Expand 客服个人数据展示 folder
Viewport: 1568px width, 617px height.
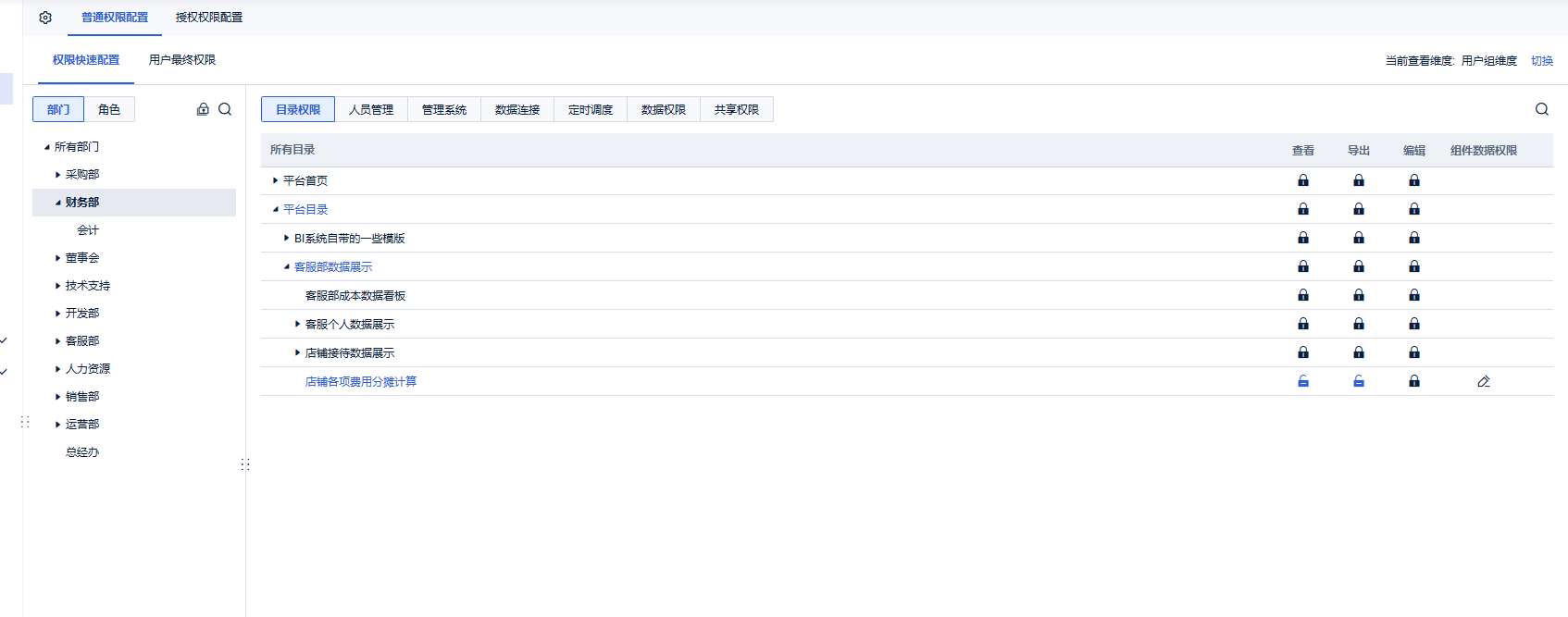tap(298, 324)
